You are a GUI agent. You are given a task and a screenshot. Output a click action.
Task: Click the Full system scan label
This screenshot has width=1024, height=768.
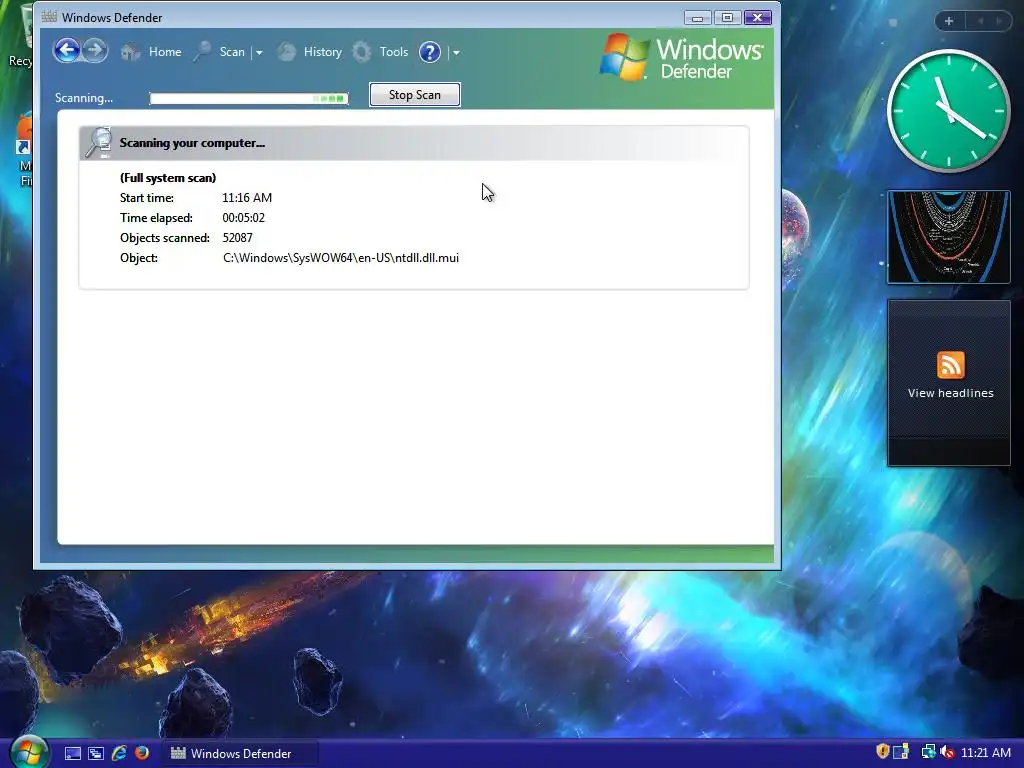[168, 178]
